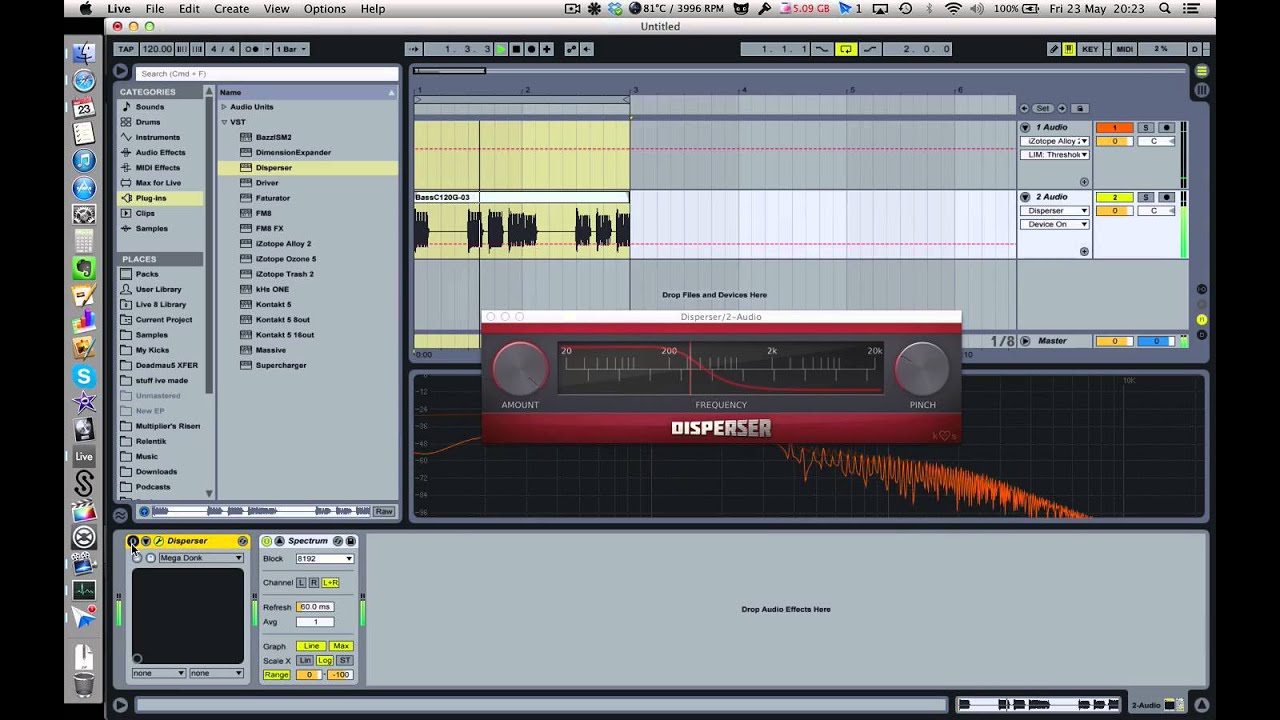The image size is (1280, 720).
Task: Unfold Spectrum display with triangle button
Action: coord(279,541)
